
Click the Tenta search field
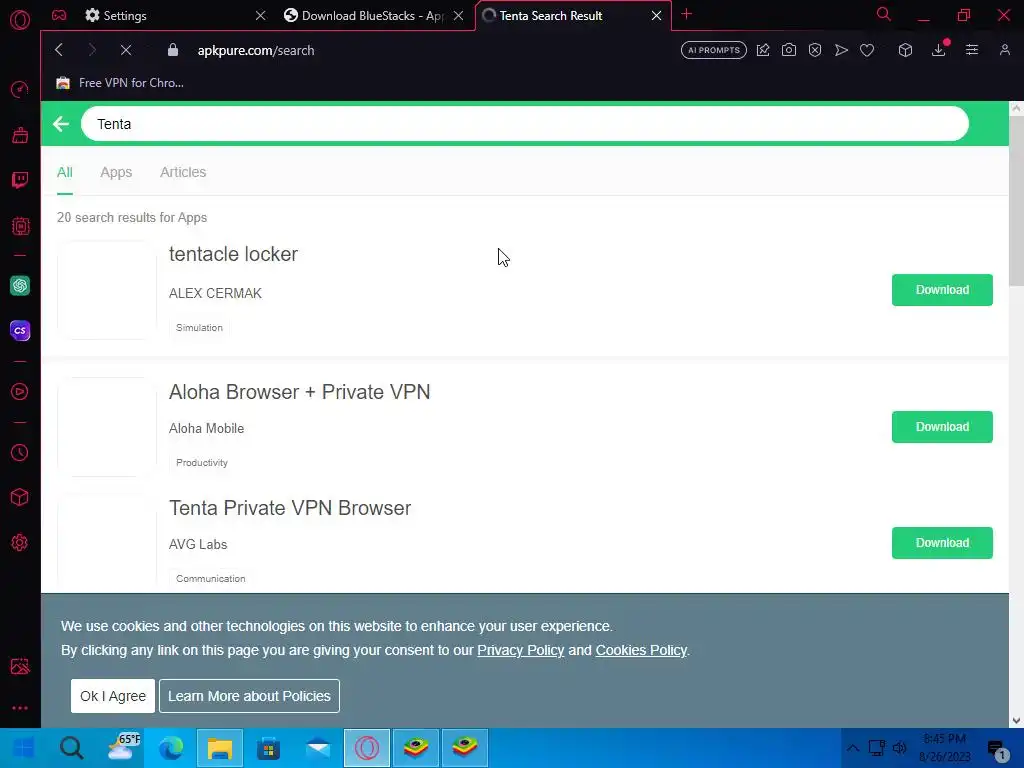pos(524,123)
